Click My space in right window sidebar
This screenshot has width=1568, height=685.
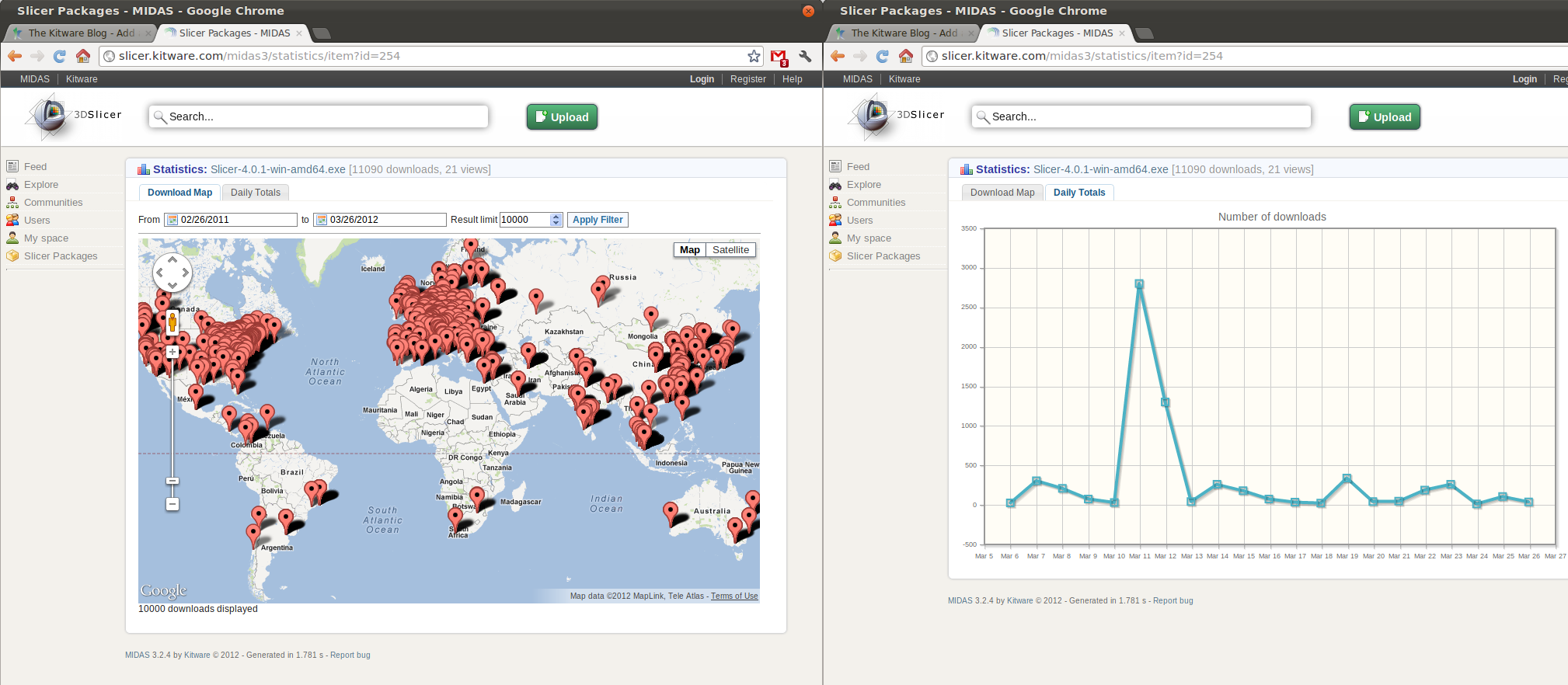869,238
